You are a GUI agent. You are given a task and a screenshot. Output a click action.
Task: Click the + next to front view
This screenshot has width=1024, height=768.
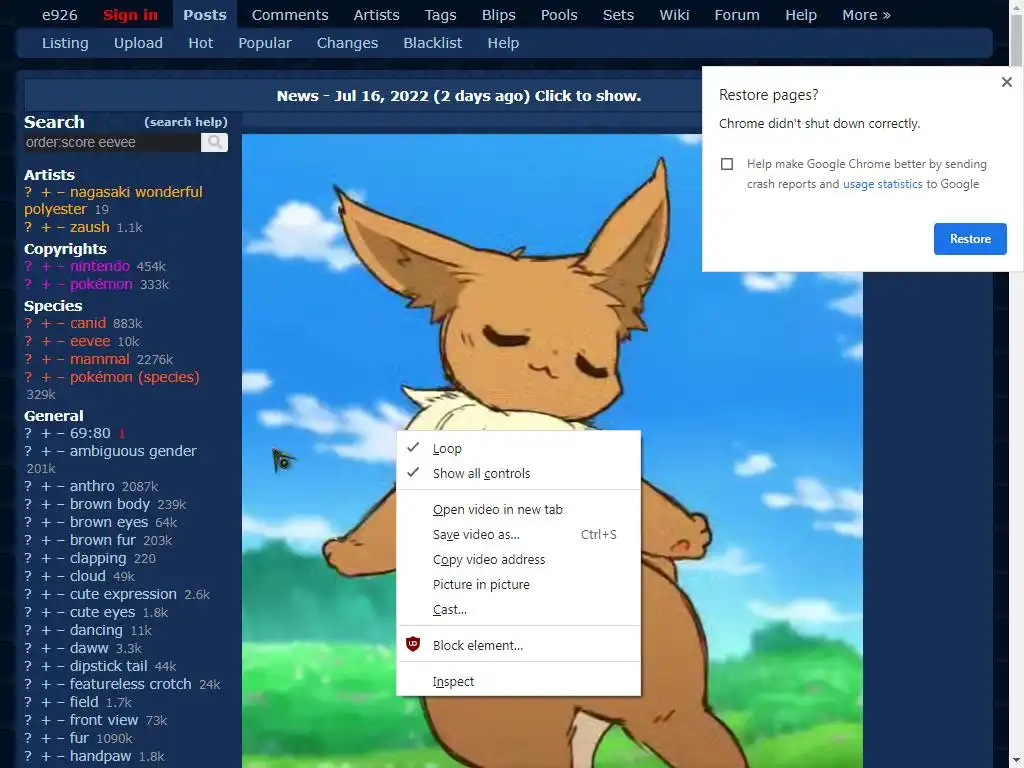46,720
